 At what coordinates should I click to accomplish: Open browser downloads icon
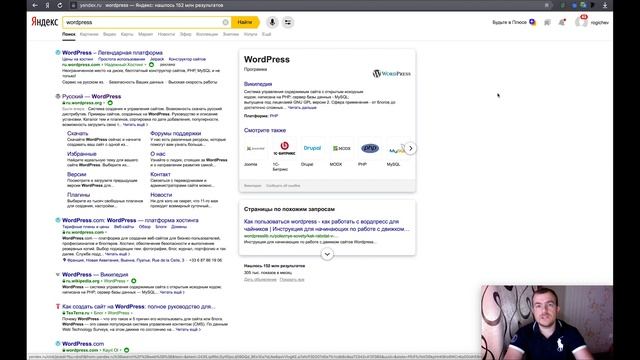(605, 5)
